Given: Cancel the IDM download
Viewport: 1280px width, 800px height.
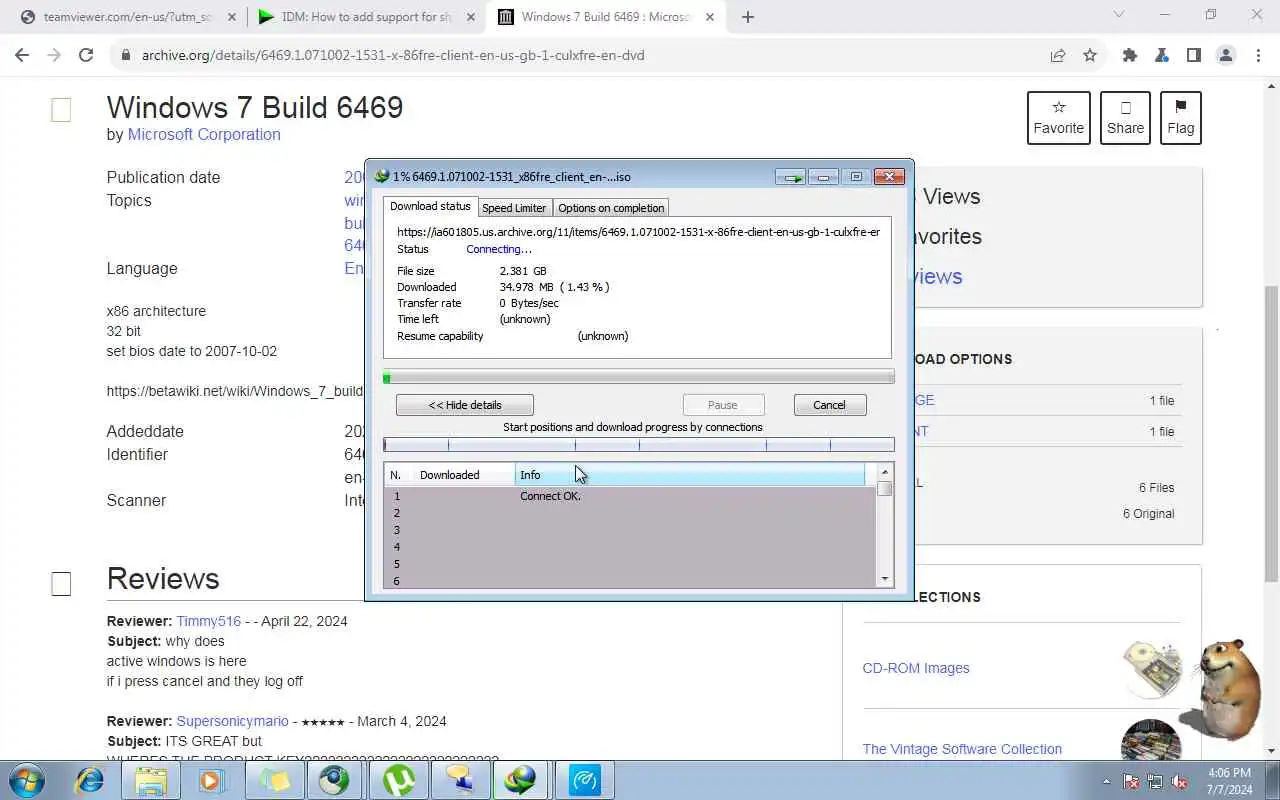Looking at the screenshot, I should click(829, 405).
